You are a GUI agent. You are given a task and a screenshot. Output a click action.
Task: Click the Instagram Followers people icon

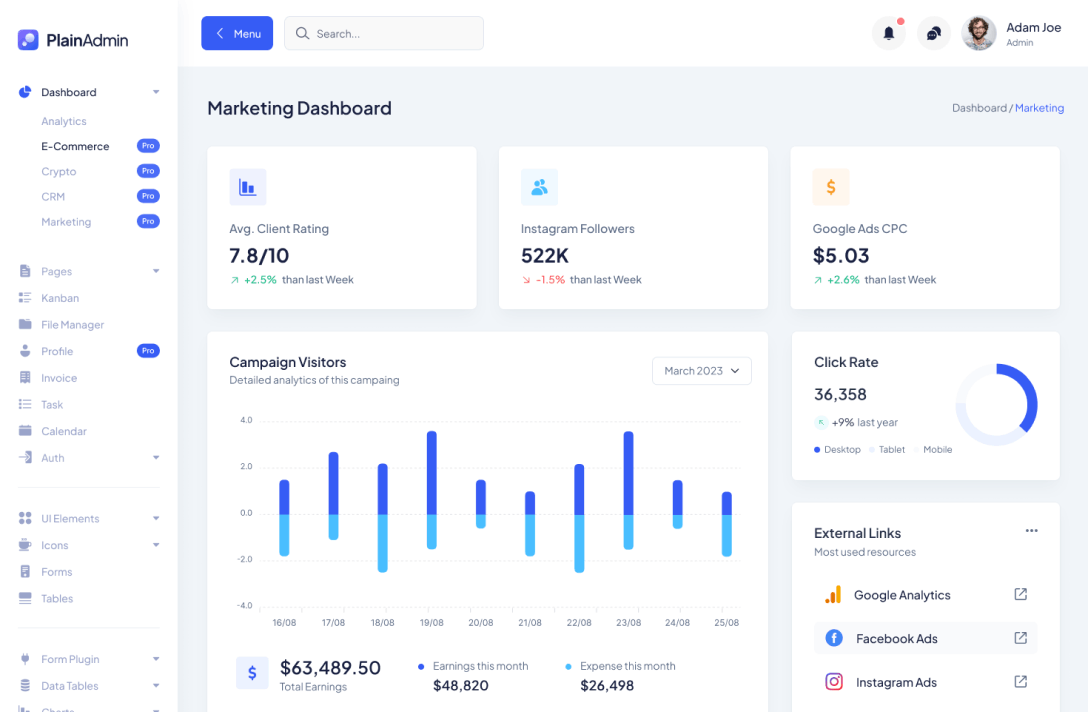(x=539, y=187)
